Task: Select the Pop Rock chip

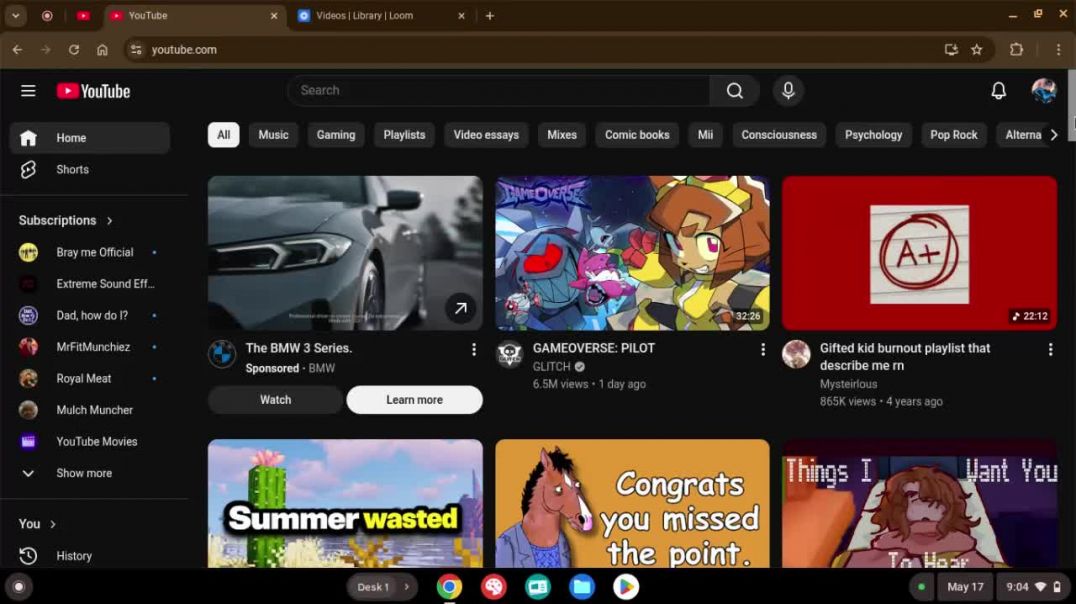Action: click(x=953, y=135)
